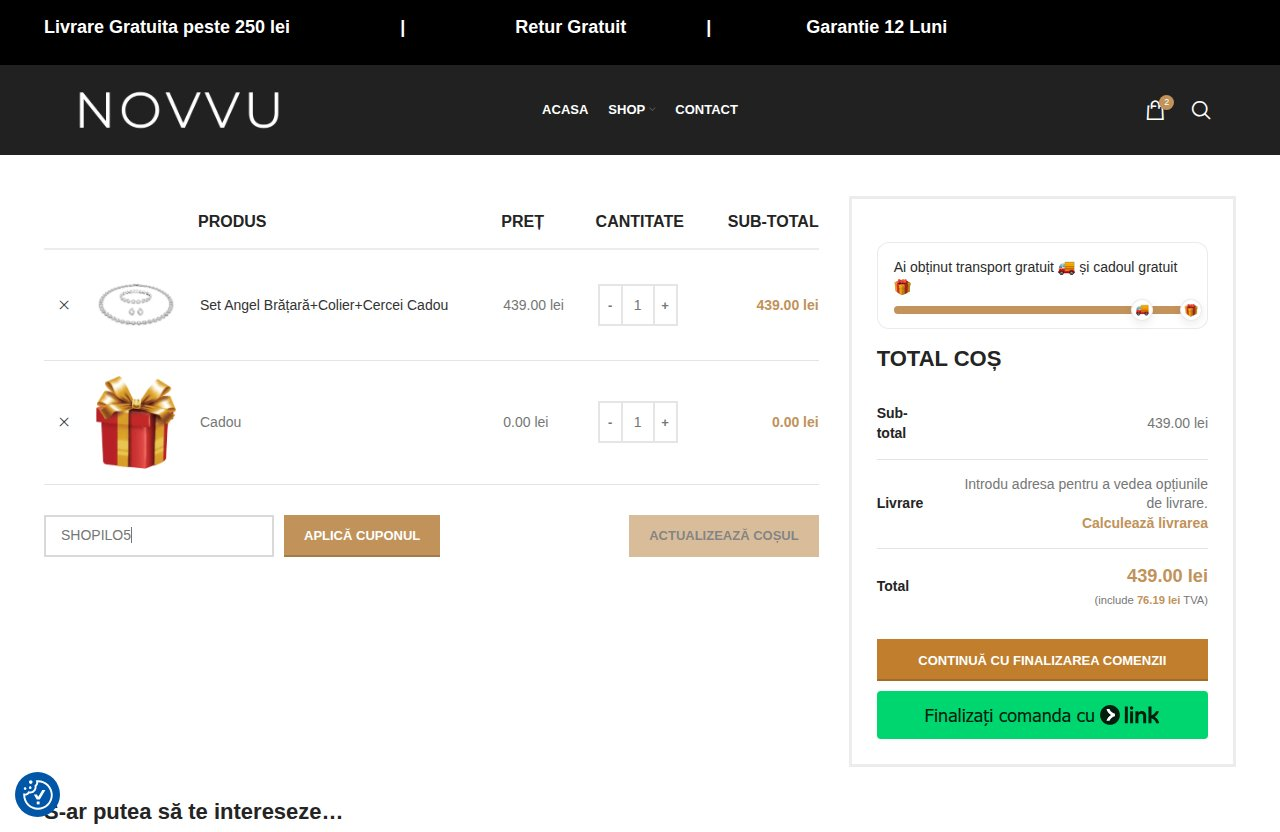Screen dimensions: 1280x832
Task: Select the Cadou quantity field
Action: (x=638, y=422)
